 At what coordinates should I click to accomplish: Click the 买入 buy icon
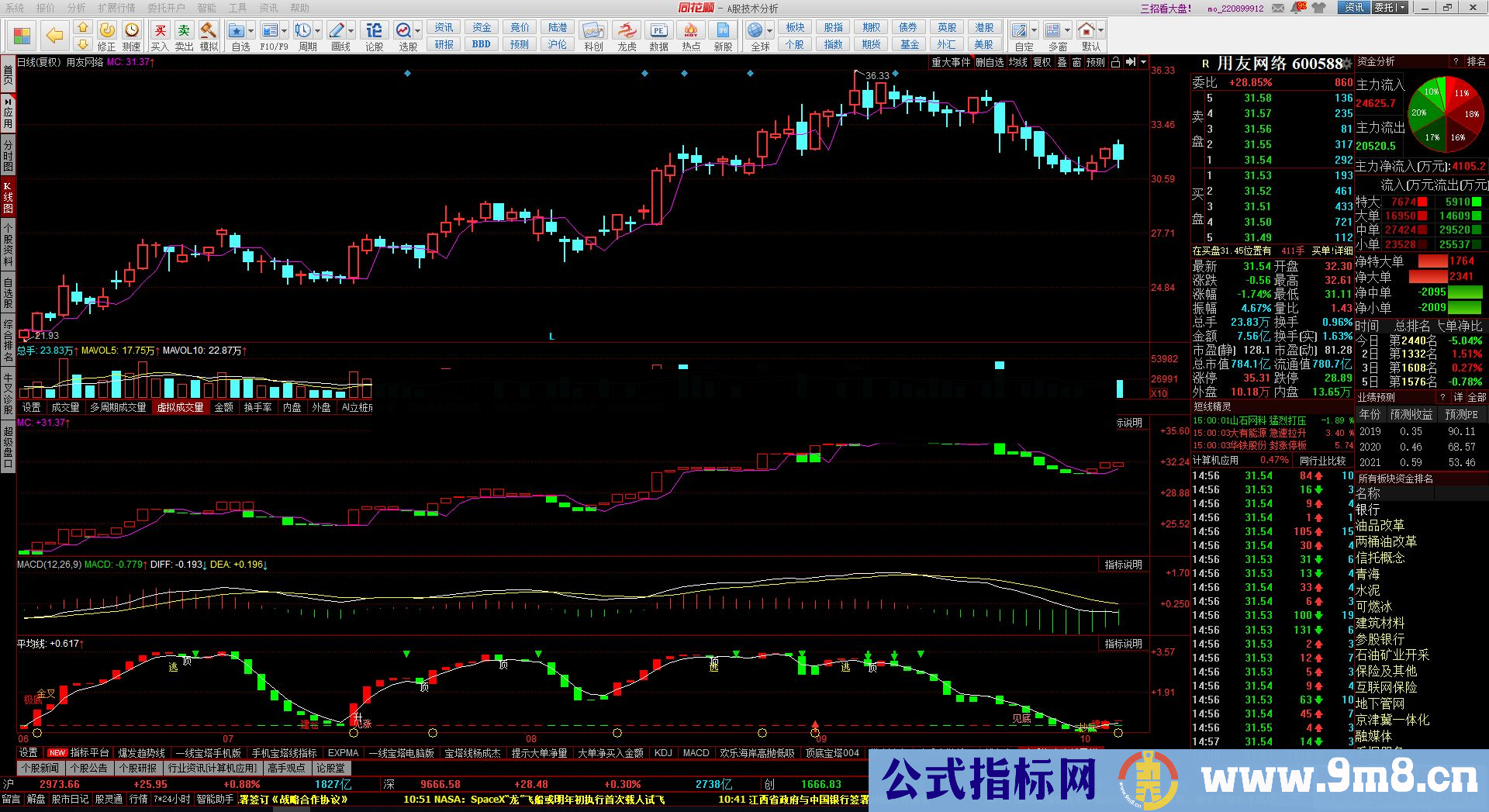(x=160, y=35)
